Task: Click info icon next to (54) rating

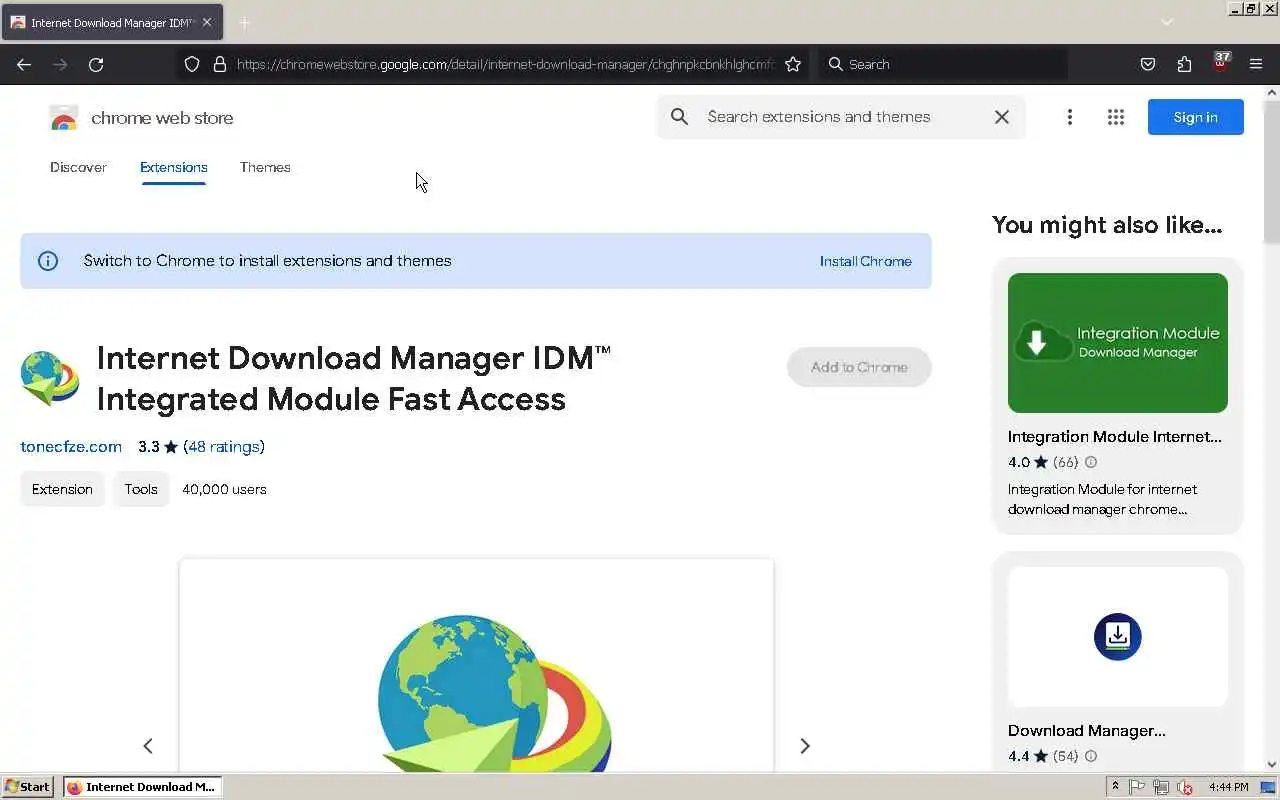Action: [1091, 756]
